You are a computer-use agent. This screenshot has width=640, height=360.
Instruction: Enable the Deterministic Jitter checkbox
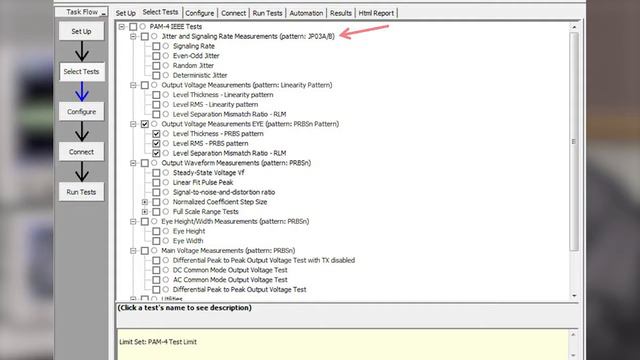point(156,75)
